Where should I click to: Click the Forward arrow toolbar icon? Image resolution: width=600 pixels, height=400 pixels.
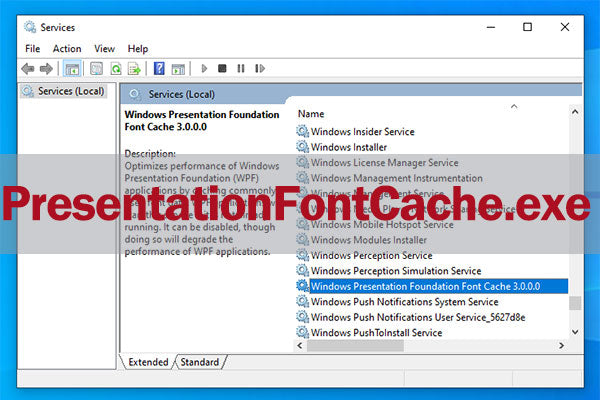pos(46,69)
